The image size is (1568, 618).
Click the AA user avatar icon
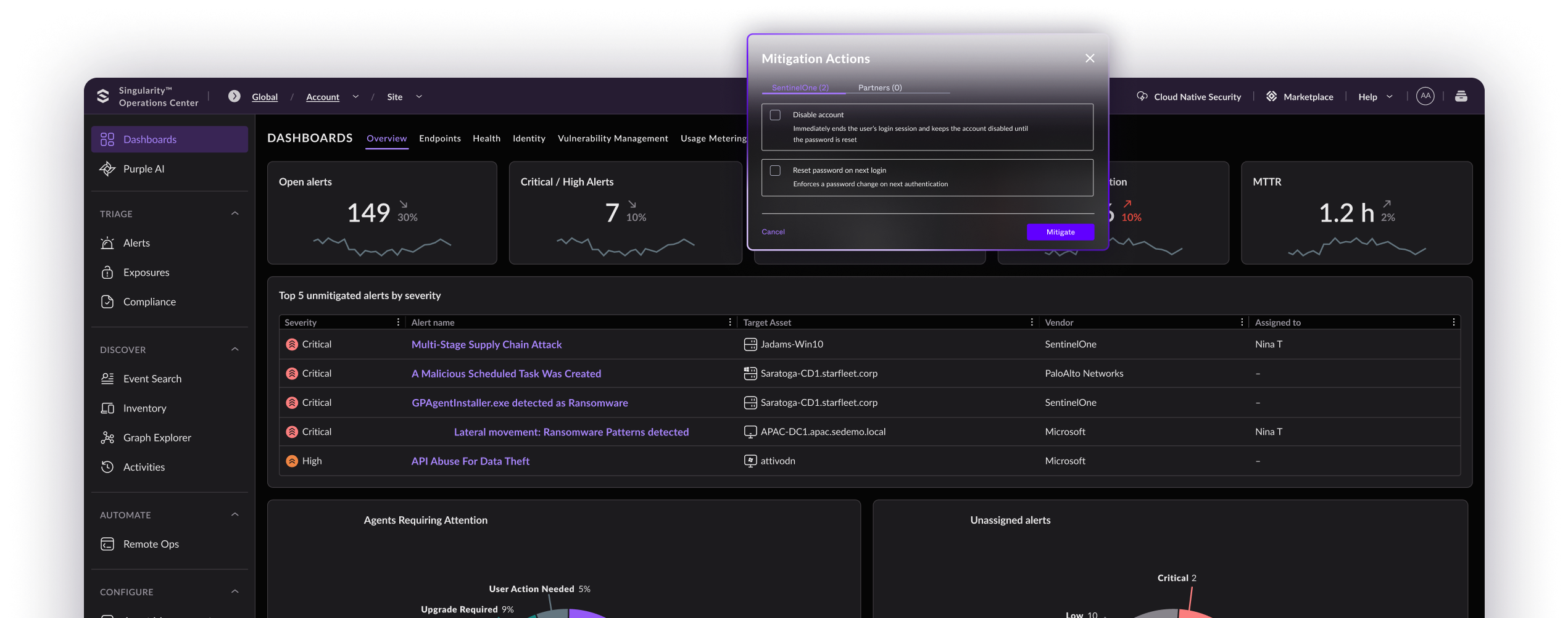[x=1425, y=96]
